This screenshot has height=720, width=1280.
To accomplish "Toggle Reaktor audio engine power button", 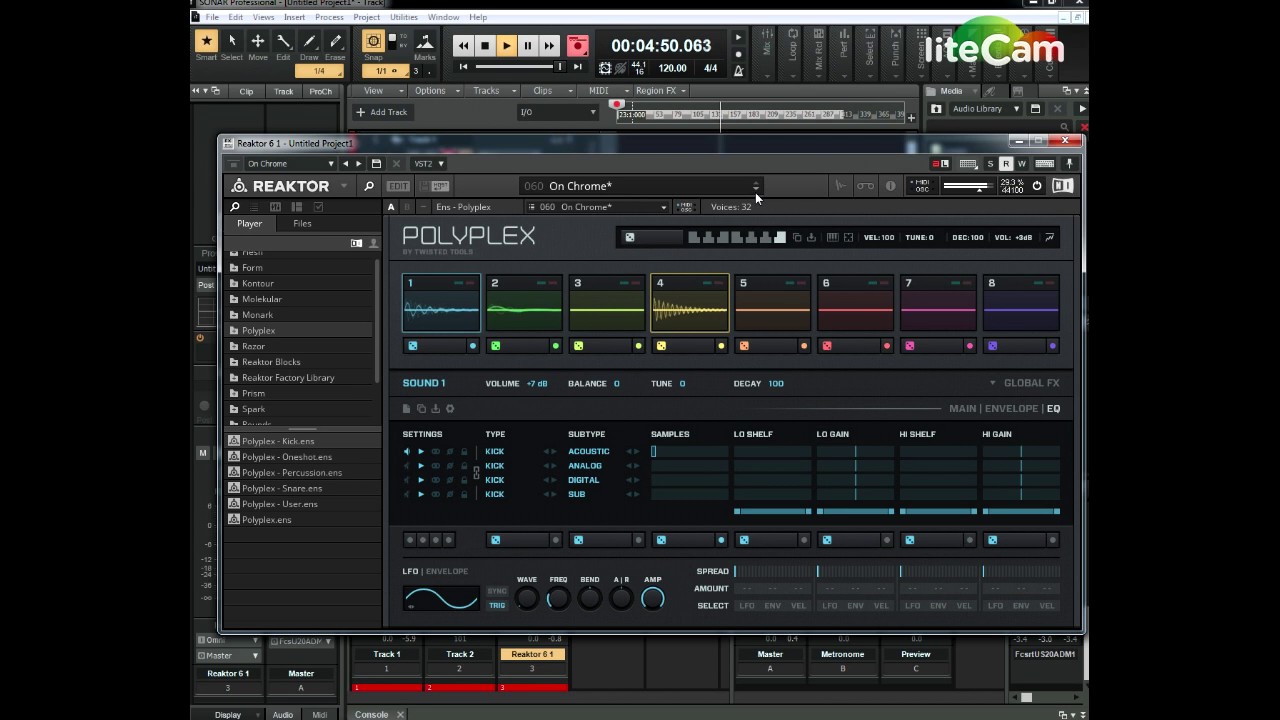I will tap(1037, 186).
